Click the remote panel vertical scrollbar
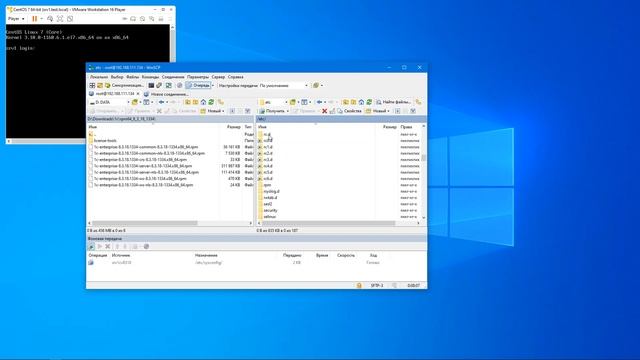Image resolution: width=640 pixels, height=360 pixels. (x=424, y=158)
